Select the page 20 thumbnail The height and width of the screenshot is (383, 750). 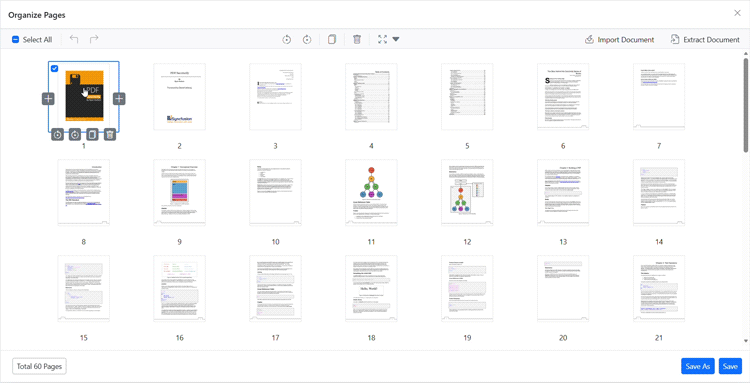click(x=563, y=288)
